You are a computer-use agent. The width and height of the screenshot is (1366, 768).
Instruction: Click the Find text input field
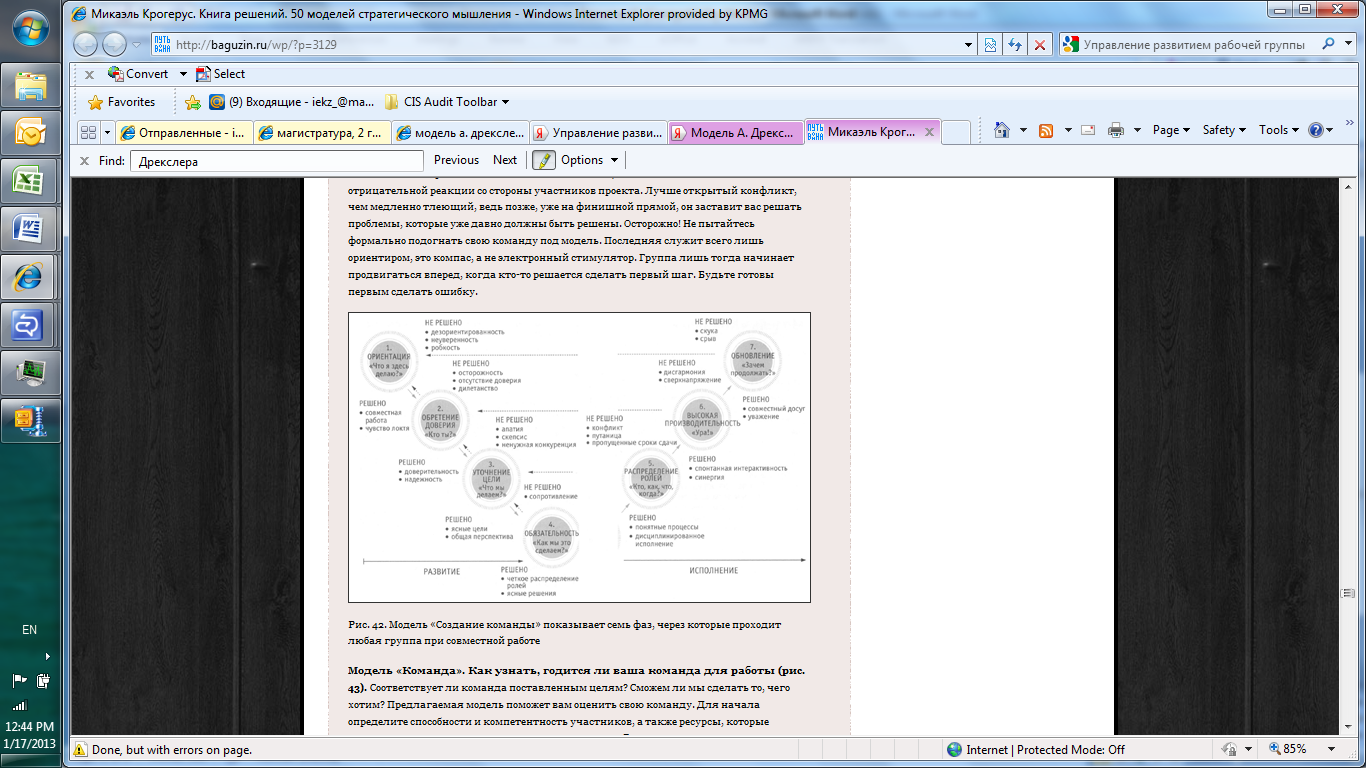coord(277,160)
